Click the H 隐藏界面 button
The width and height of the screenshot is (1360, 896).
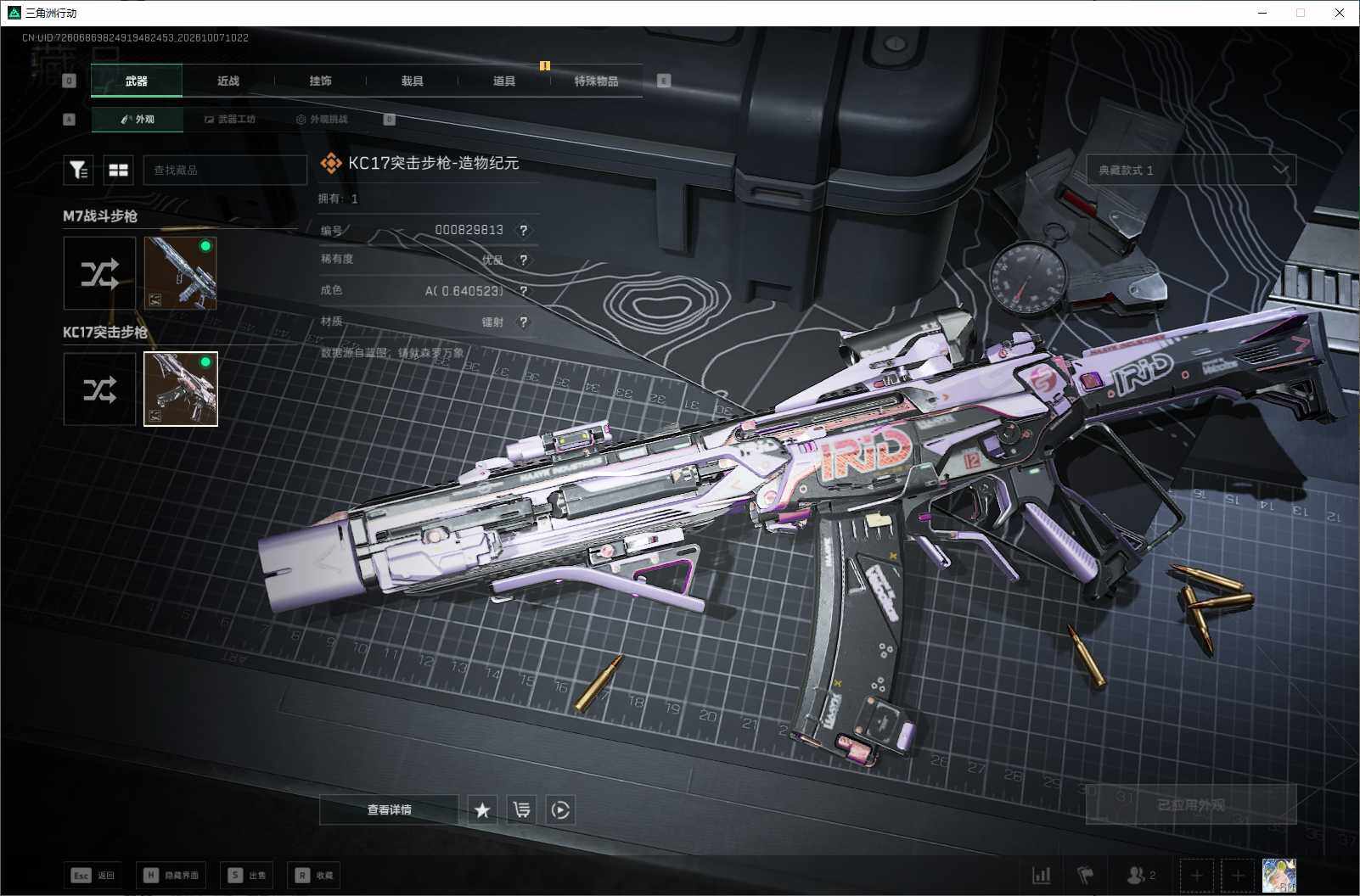pyautogui.click(x=171, y=875)
